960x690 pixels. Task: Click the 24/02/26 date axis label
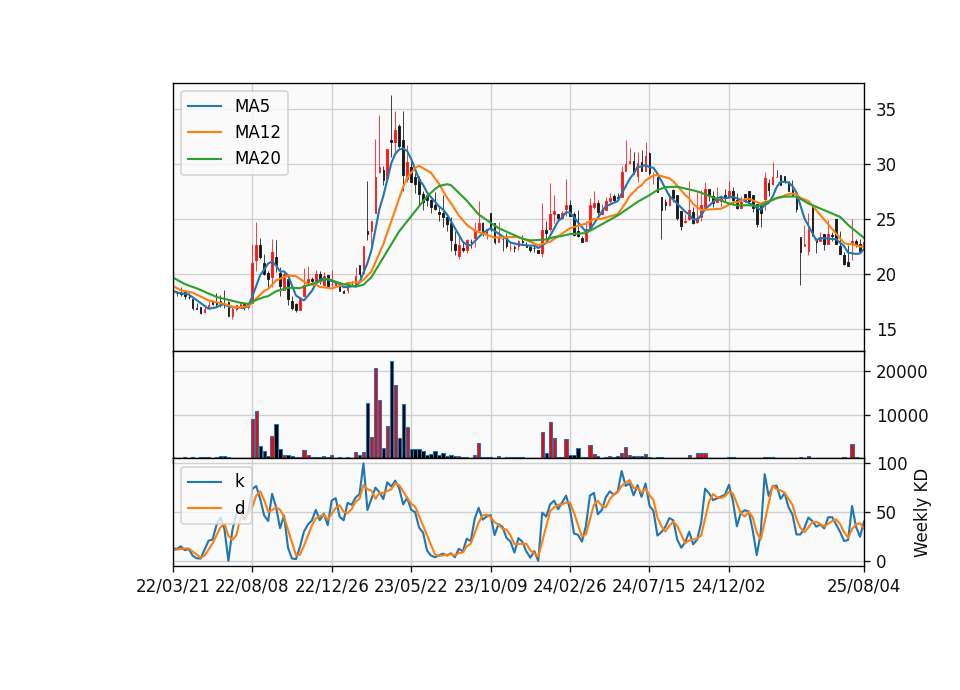(x=569, y=586)
